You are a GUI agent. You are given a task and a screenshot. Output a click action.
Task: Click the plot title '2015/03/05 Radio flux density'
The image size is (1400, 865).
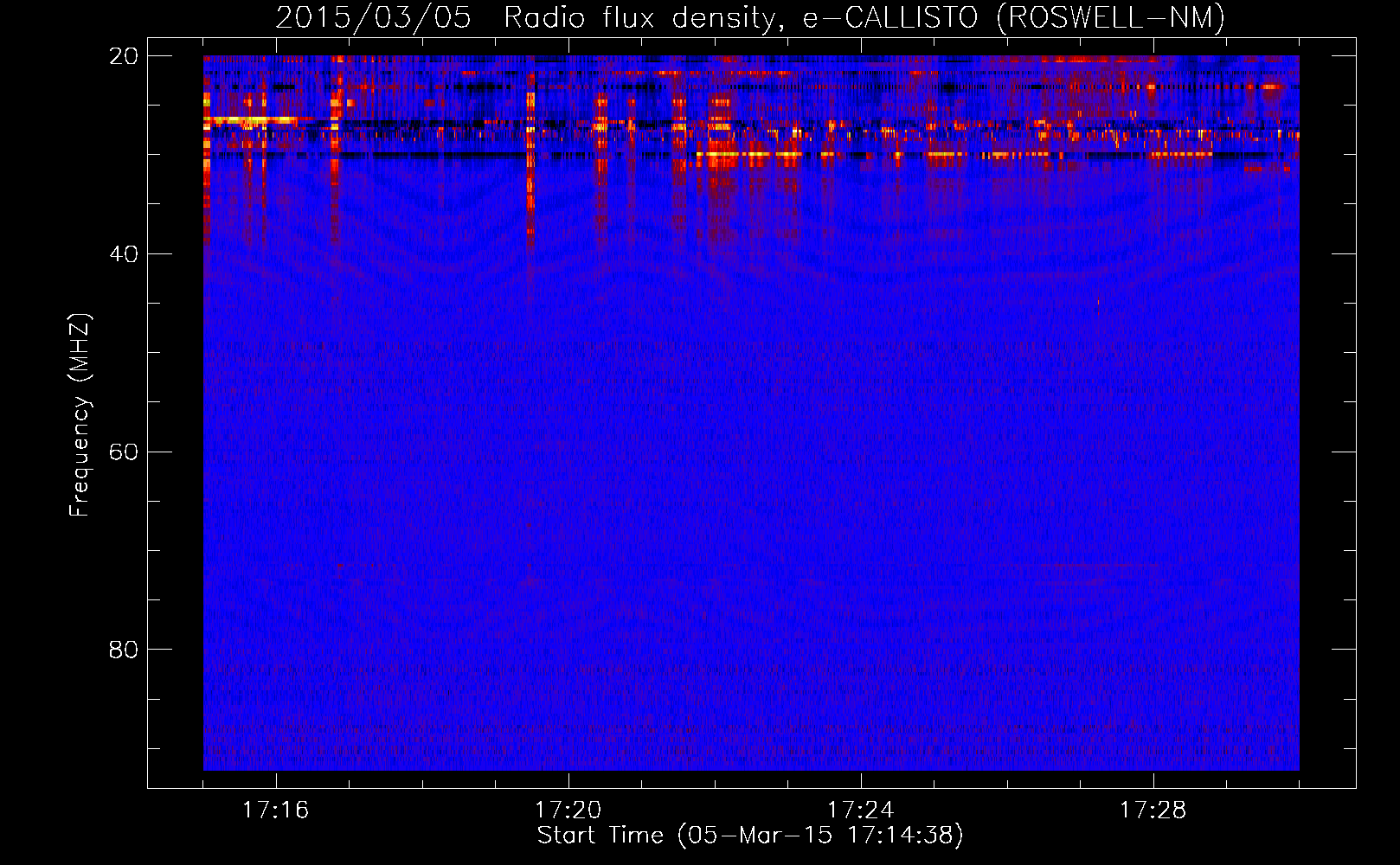[750, 18]
